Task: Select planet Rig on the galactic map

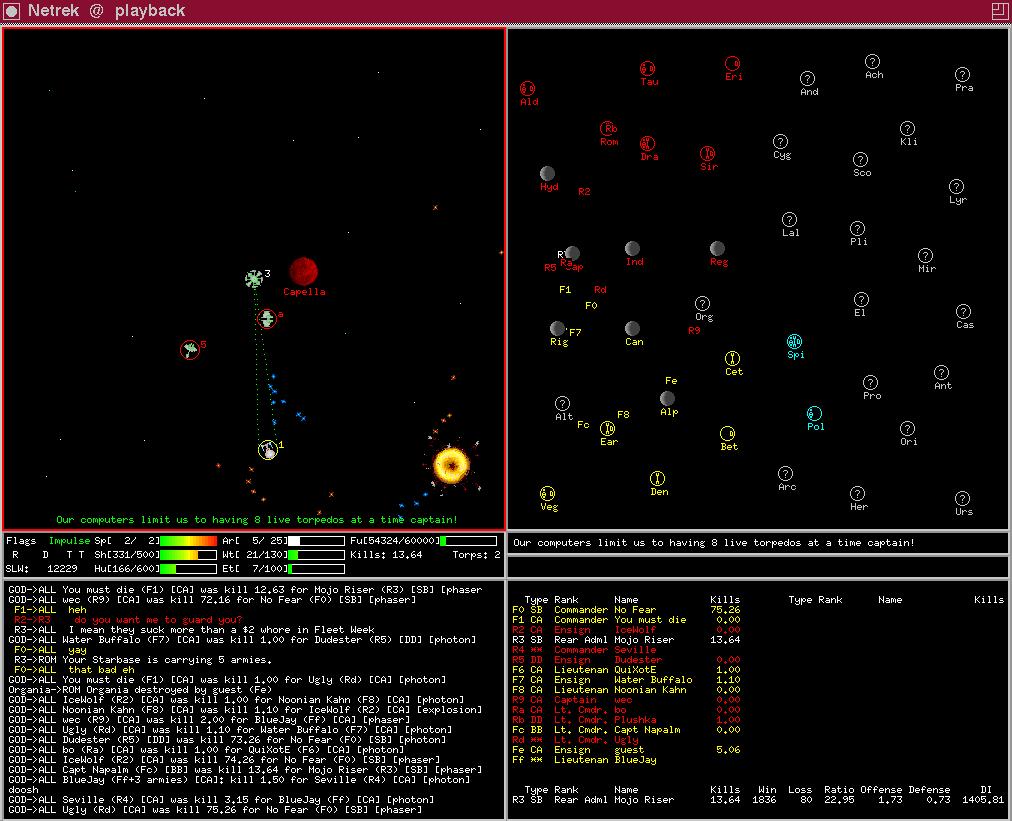Action: click(x=558, y=329)
